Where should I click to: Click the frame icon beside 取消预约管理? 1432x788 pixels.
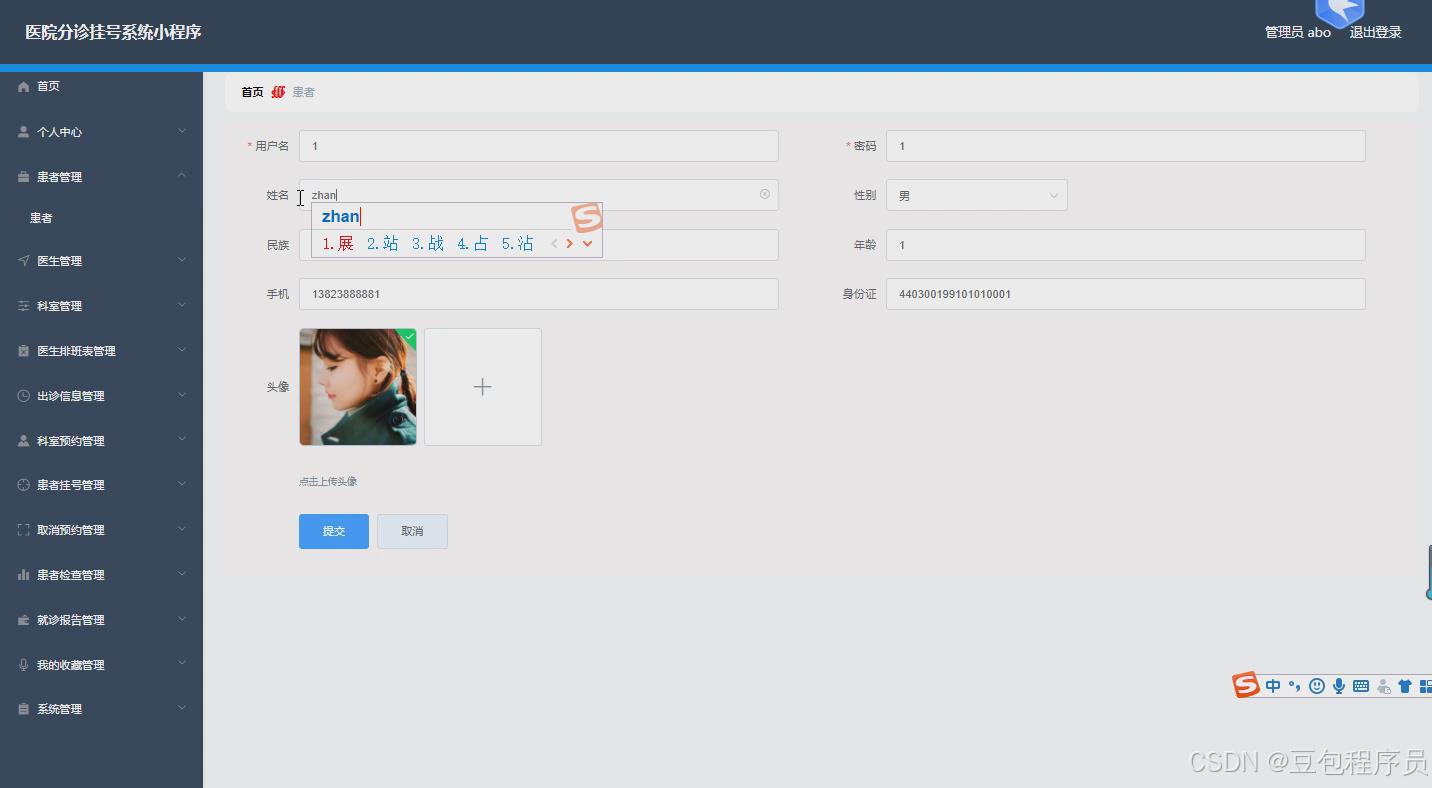(24, 530)
